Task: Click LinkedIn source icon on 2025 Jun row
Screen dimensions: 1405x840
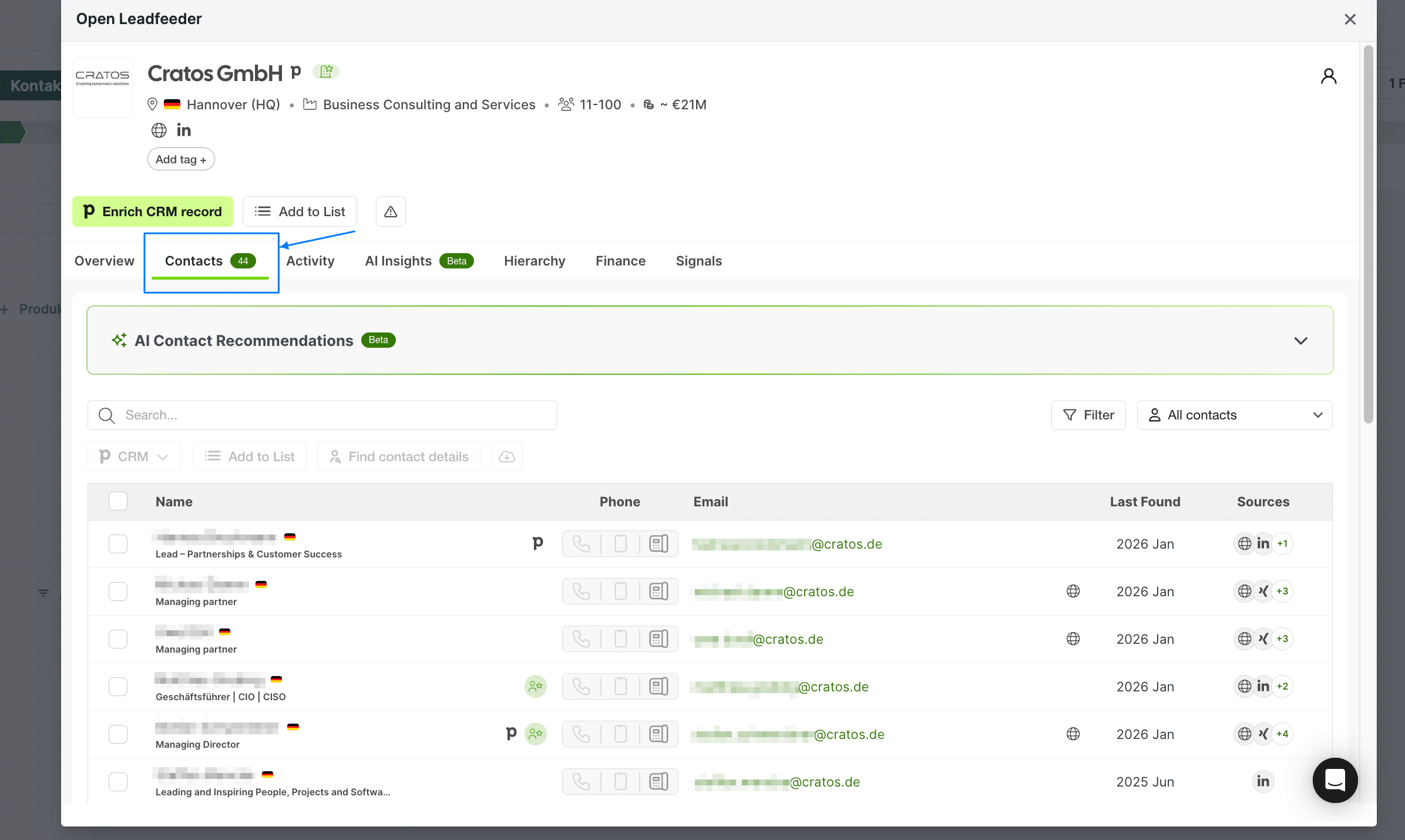Action: tap(1263, 782)
